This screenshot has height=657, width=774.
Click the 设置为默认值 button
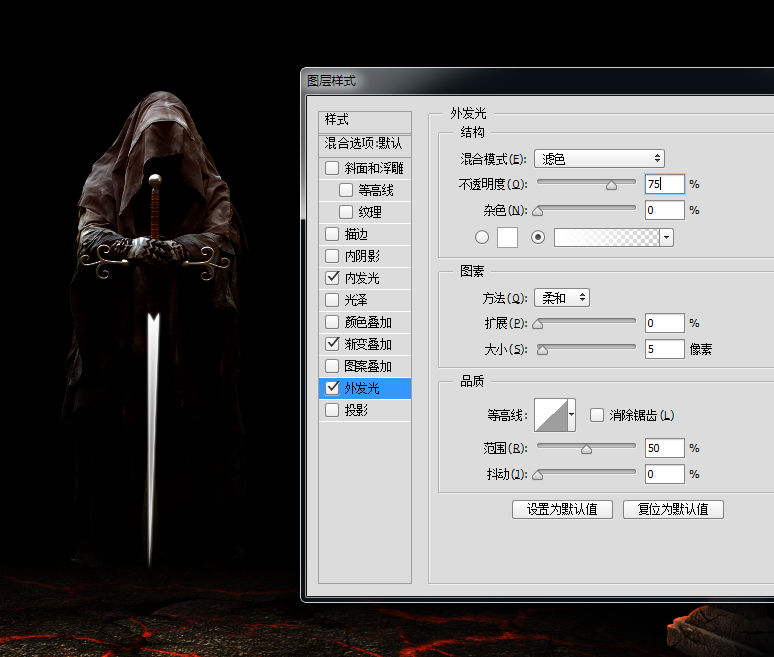point(562,509)
